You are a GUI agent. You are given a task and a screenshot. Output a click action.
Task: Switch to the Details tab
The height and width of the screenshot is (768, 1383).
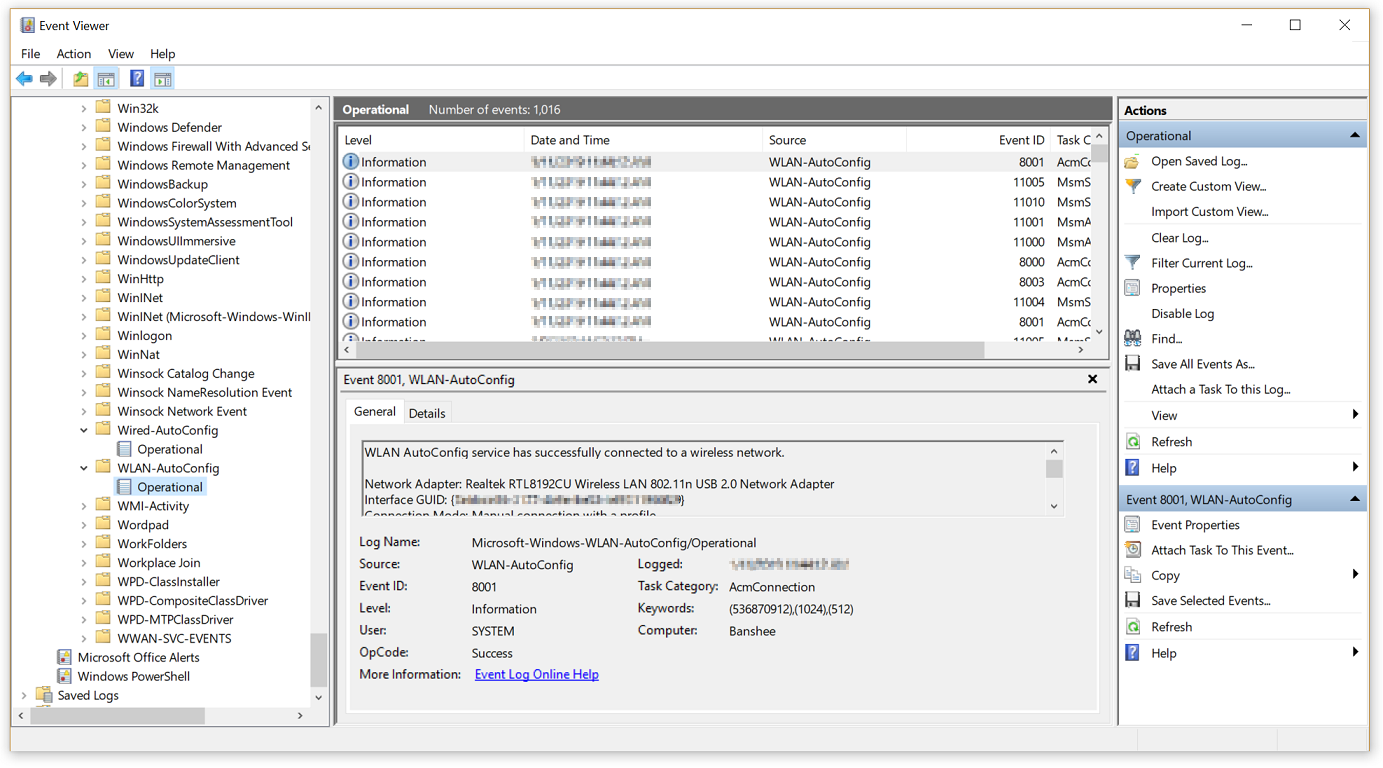point(427,411)
